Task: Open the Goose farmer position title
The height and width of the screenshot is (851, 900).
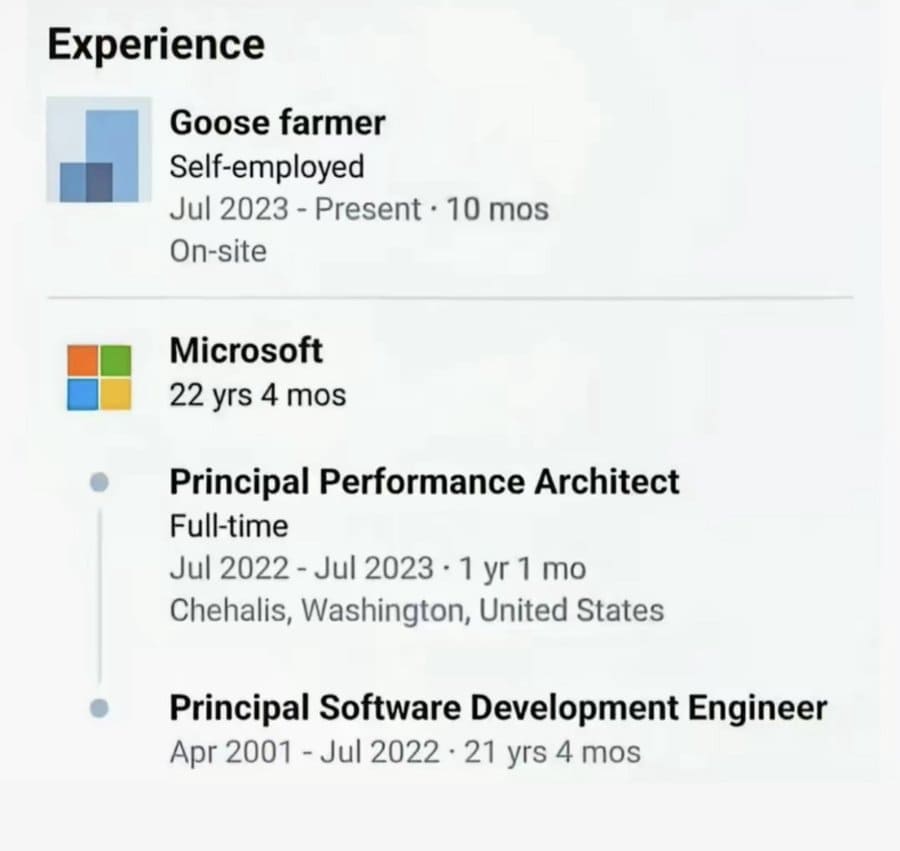Action: tap(277, 123)
